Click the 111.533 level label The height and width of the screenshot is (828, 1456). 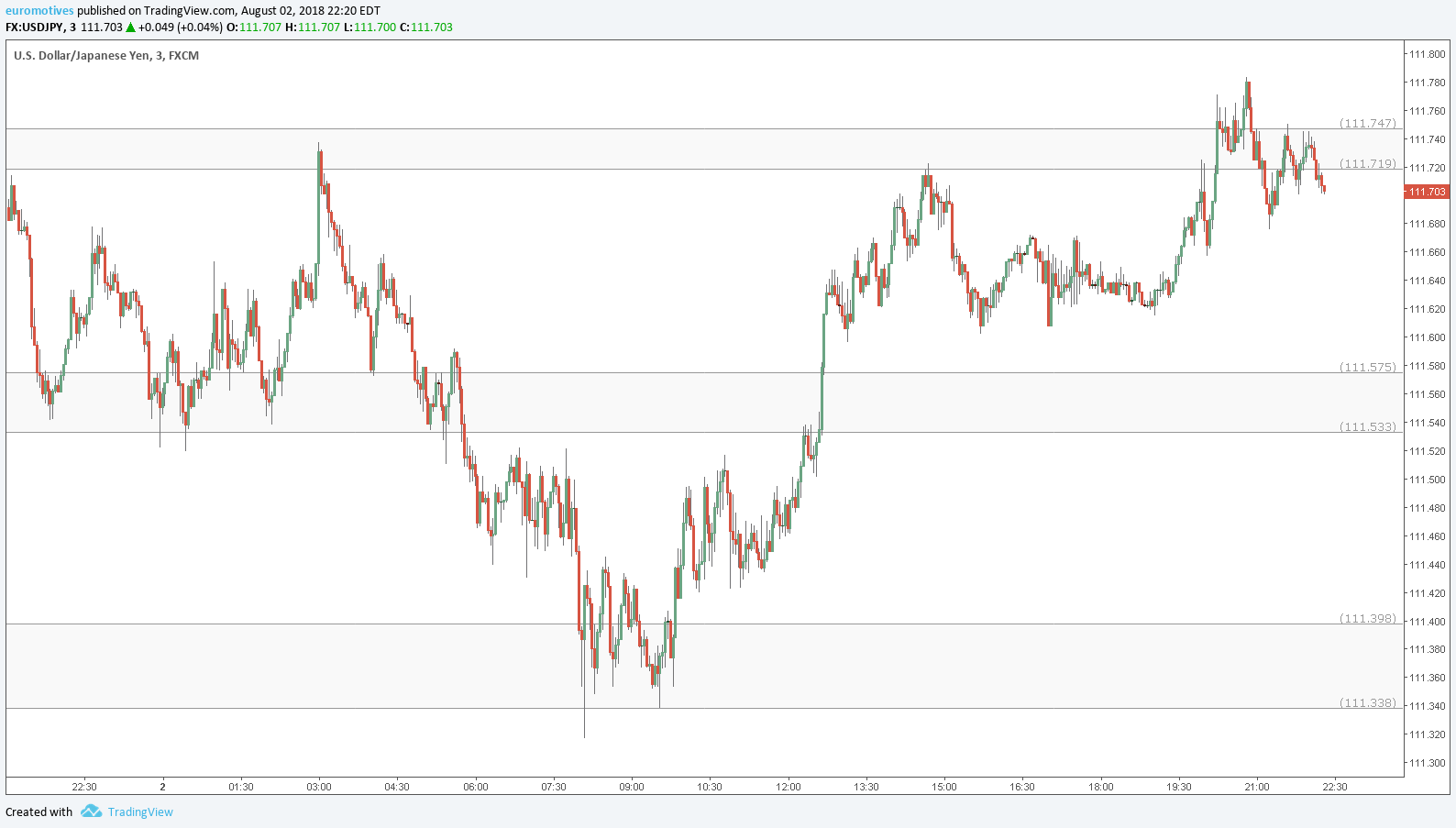[x=1368, y=426]
